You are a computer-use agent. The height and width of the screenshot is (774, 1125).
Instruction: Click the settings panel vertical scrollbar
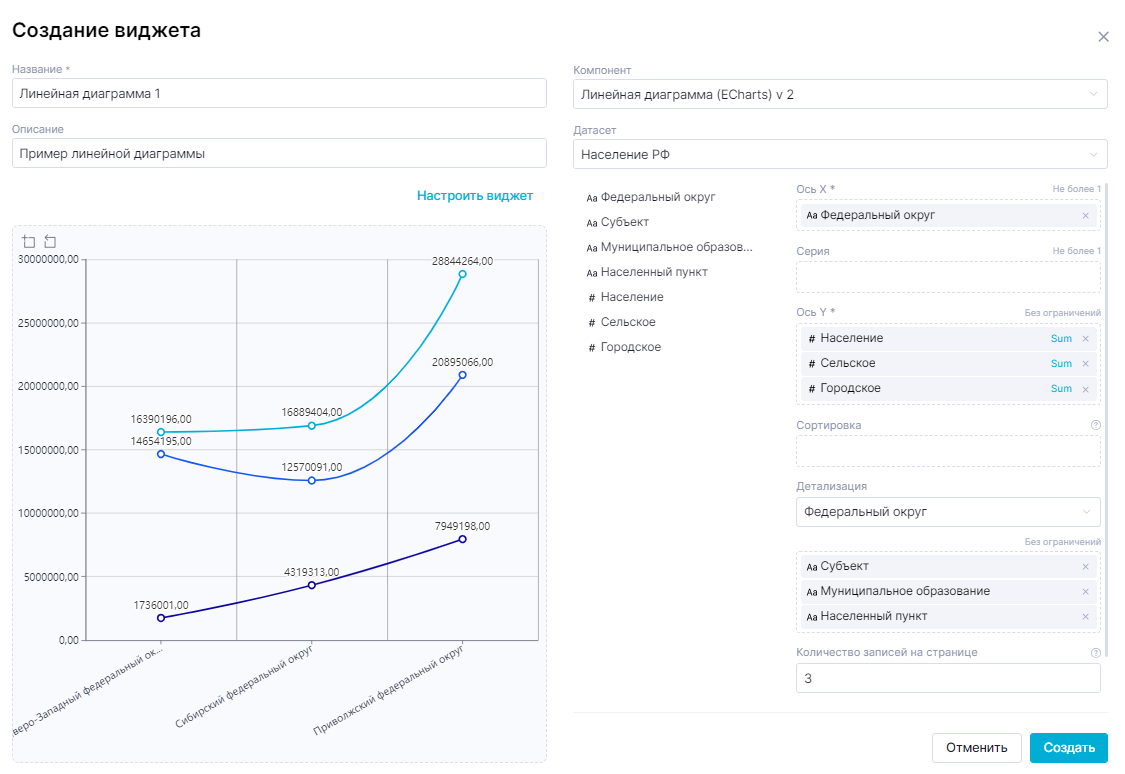[1106, 400]
